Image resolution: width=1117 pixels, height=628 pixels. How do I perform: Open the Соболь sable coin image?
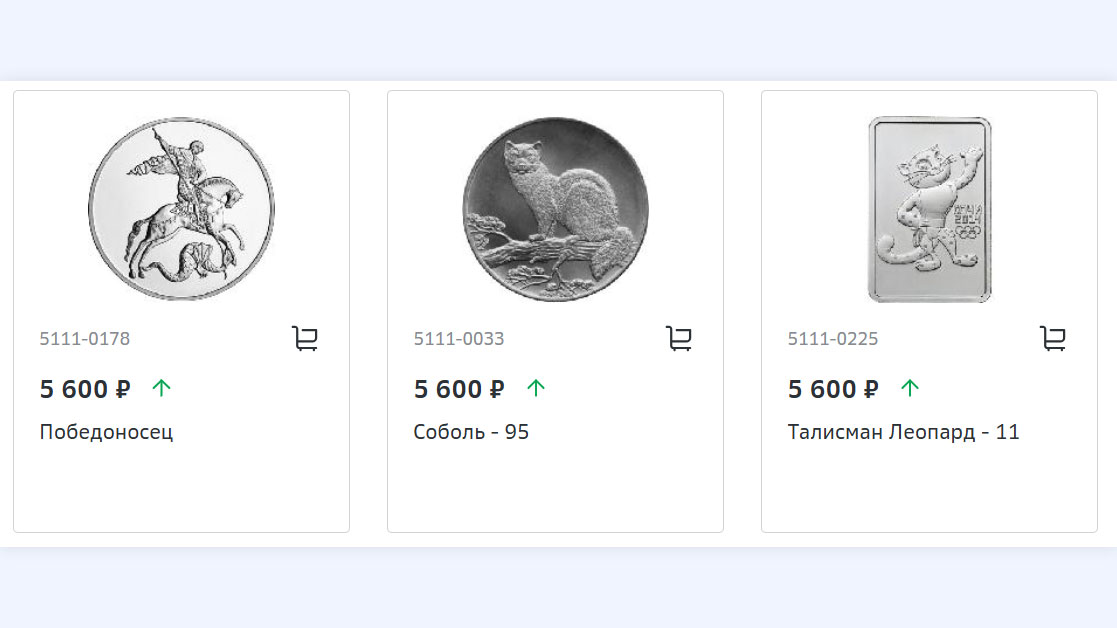[x=555, y=208]
